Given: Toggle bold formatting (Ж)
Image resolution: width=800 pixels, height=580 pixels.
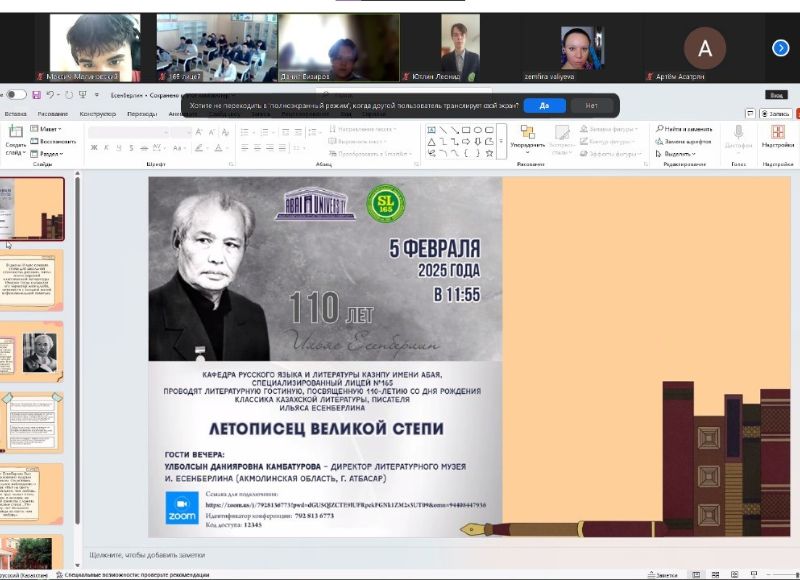Looking at the screenshot, I should tap(94, 147).
